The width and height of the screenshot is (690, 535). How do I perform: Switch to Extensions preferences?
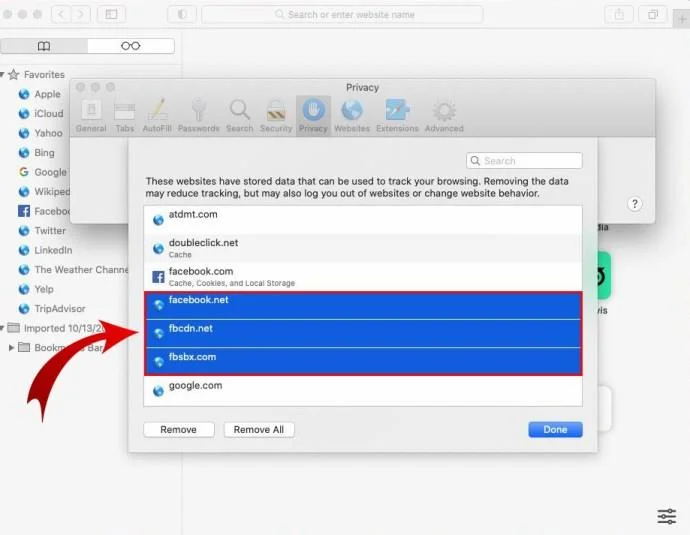397,116
